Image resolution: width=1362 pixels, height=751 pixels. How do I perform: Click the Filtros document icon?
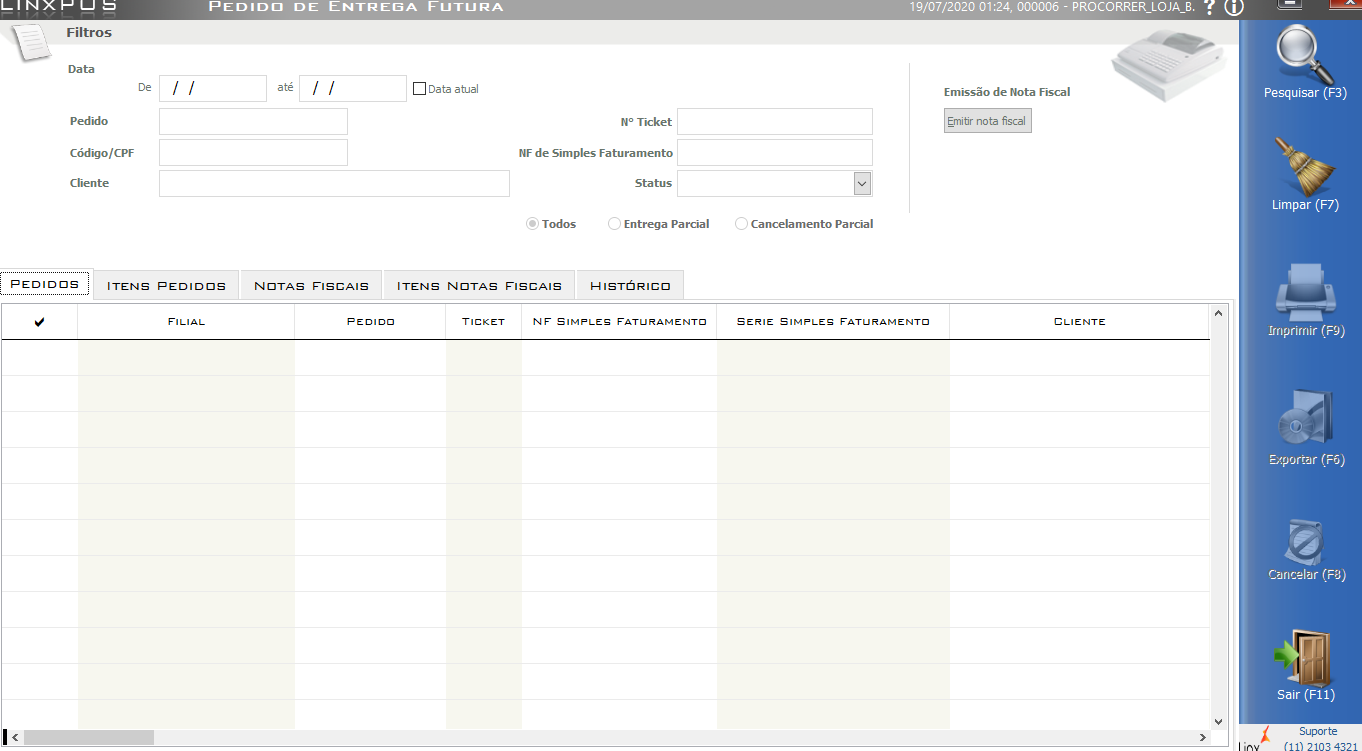[29, 42]
